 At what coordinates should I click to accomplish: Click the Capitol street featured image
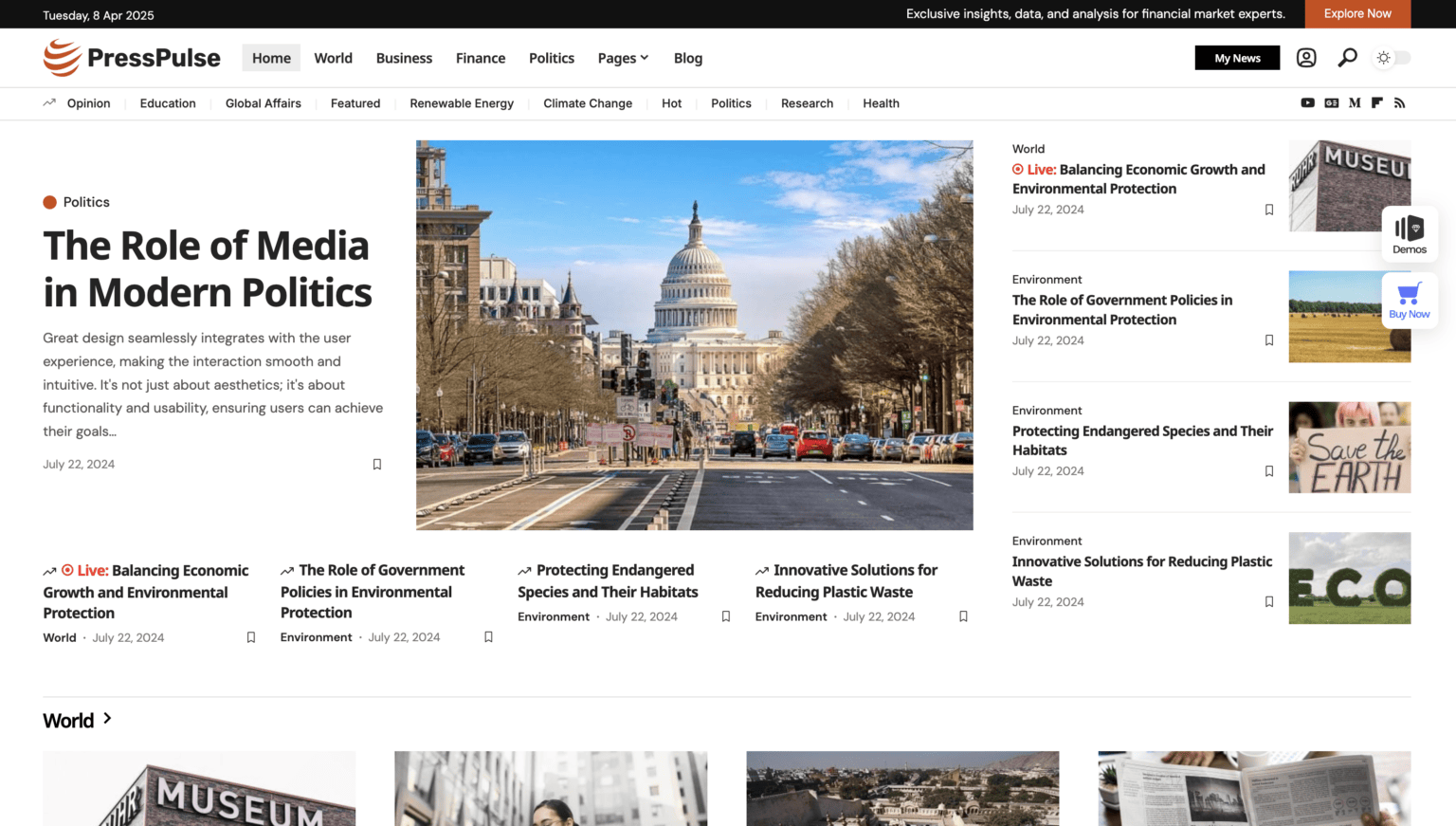694,335
